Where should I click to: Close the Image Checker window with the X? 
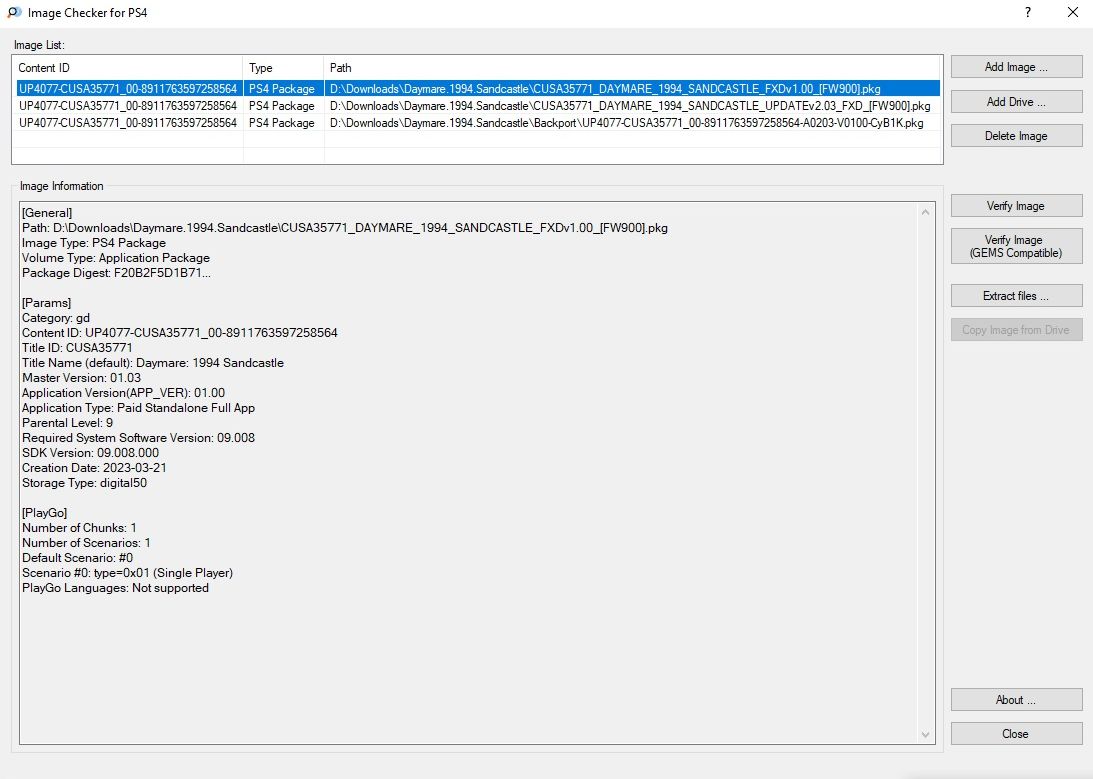click(x=1073, y=13)
